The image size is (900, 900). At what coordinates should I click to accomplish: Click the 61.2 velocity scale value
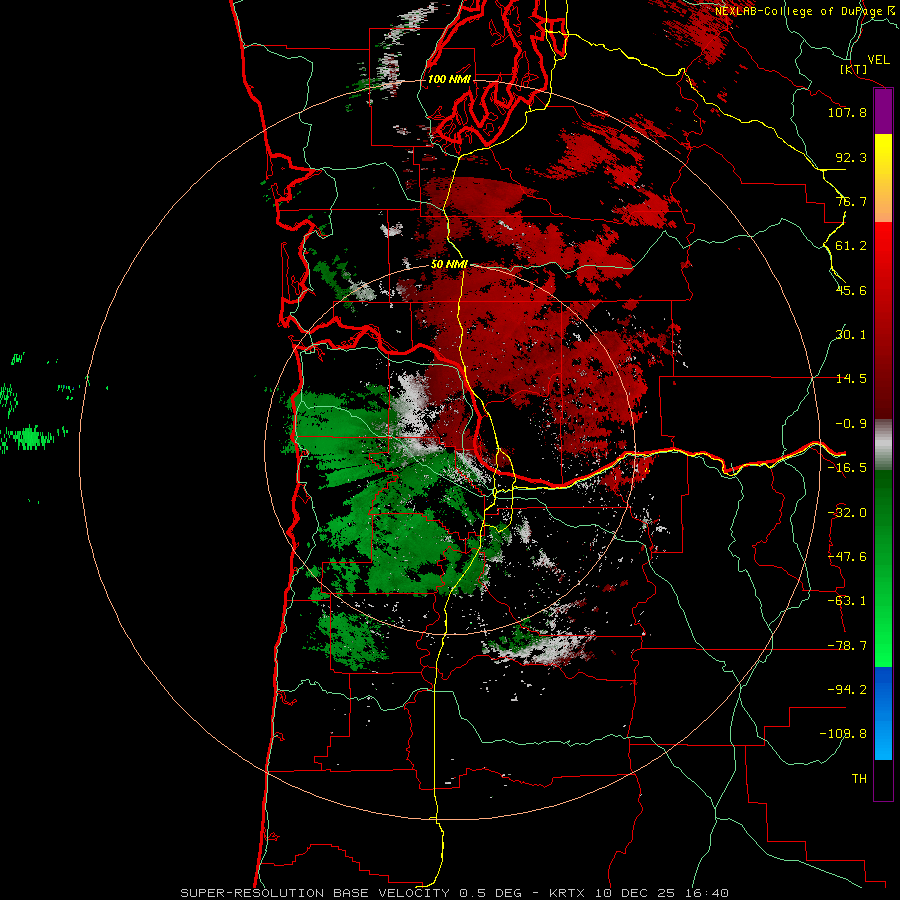pyautogui.click(x=851, y=246)
